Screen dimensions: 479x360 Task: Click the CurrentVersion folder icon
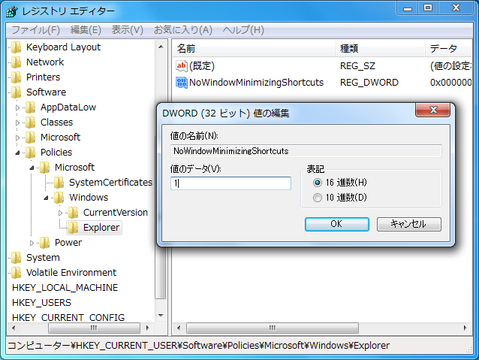(x=73, y=212)
